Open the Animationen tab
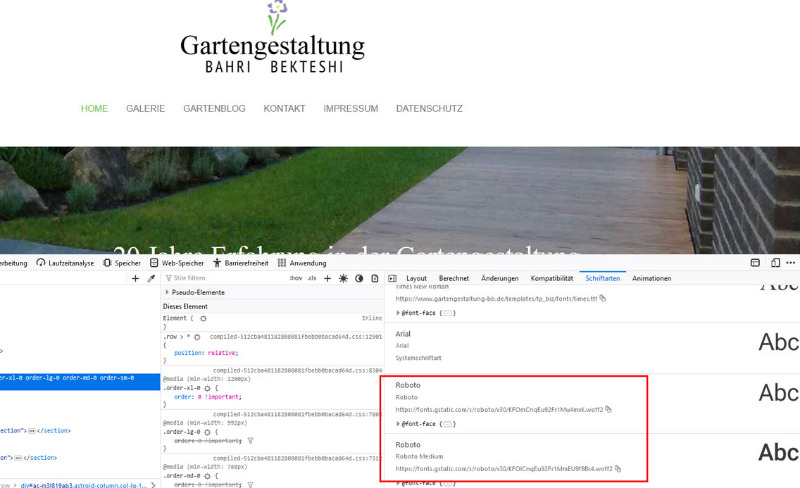The width and height of the screenshot is (800, 488). 652,278
